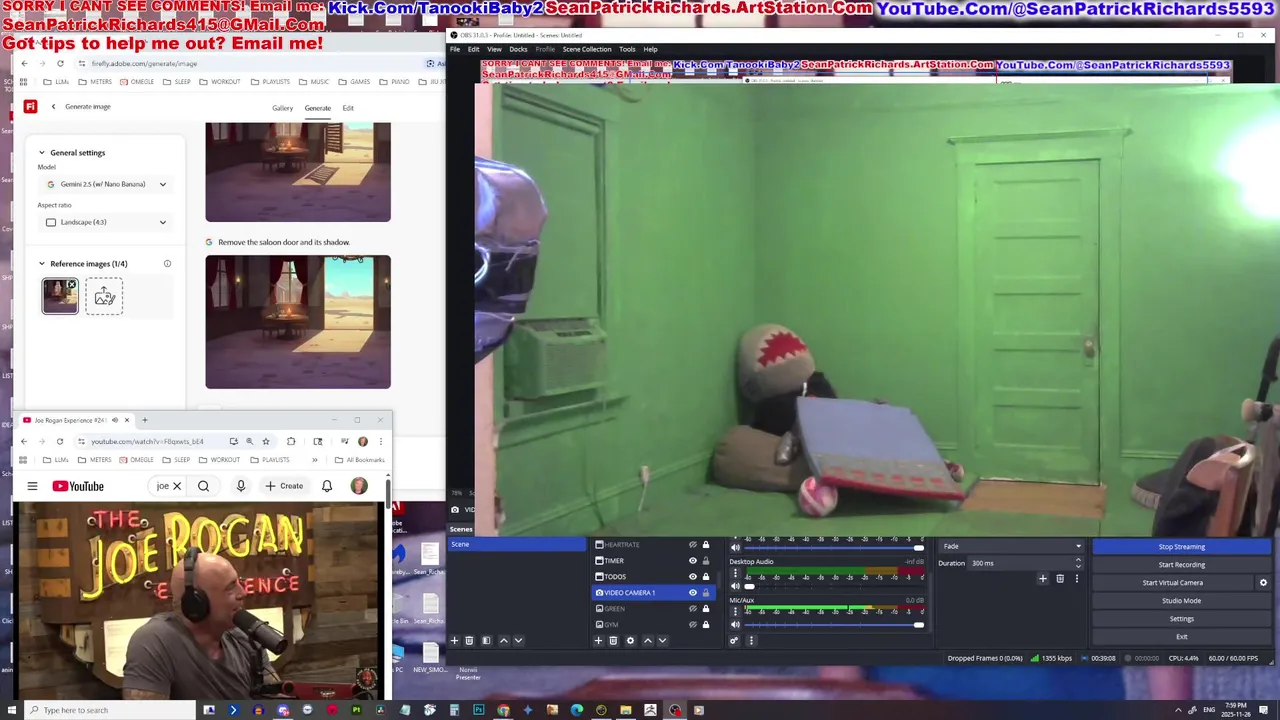Open audio mixer three-dot menu at bottom
Image resolution: width=1280 pixels, height=720 pixels.
751,640
